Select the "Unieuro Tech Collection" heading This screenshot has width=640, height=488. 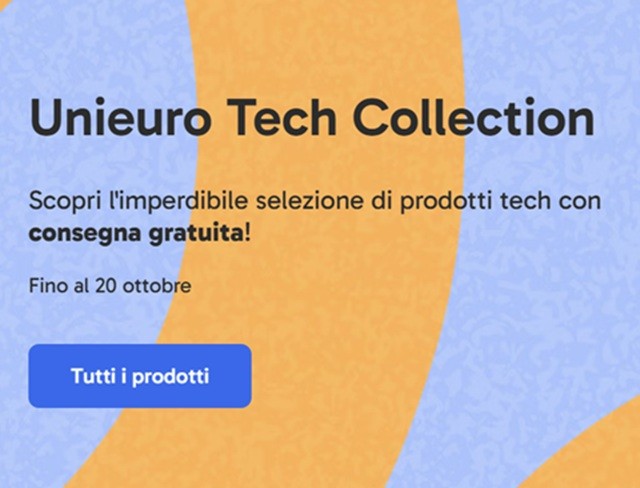click(x=312, y=117)
